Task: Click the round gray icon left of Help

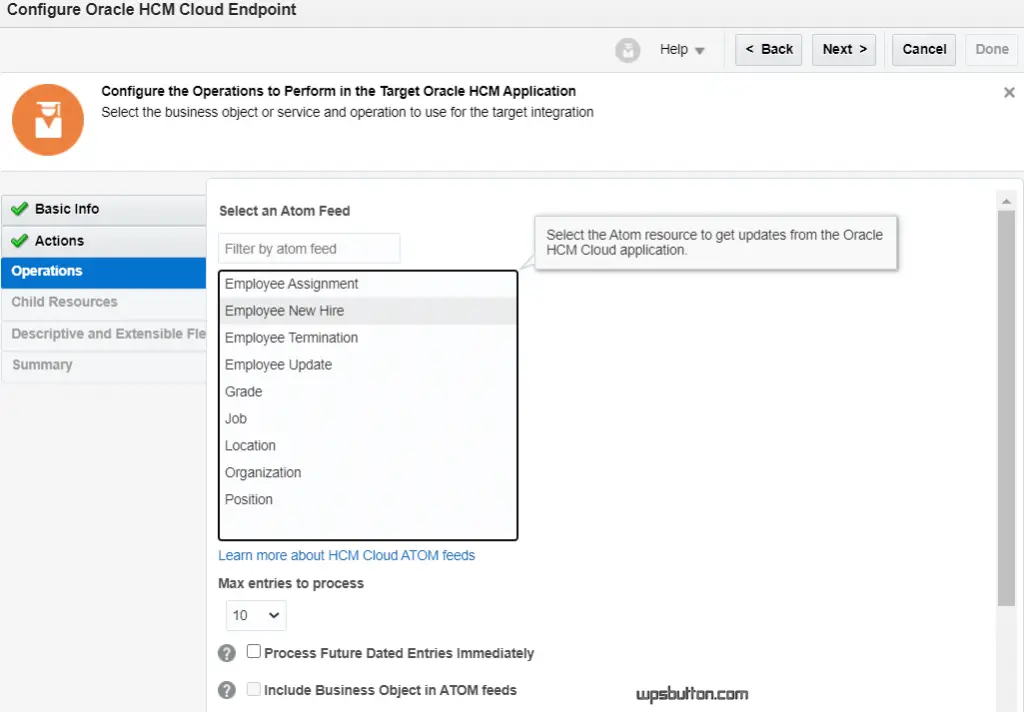Action: (x=628, y=50)
